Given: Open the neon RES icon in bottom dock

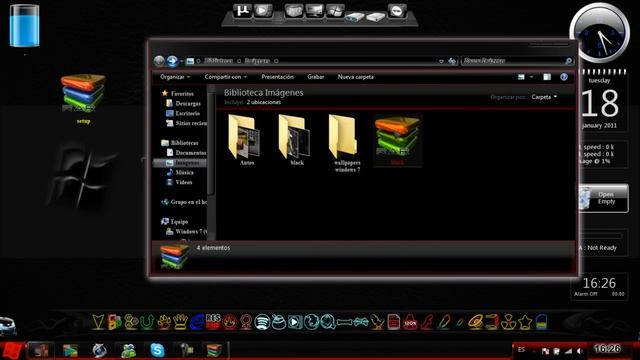Looking at the screenshot, I should (x=213, y=322).
